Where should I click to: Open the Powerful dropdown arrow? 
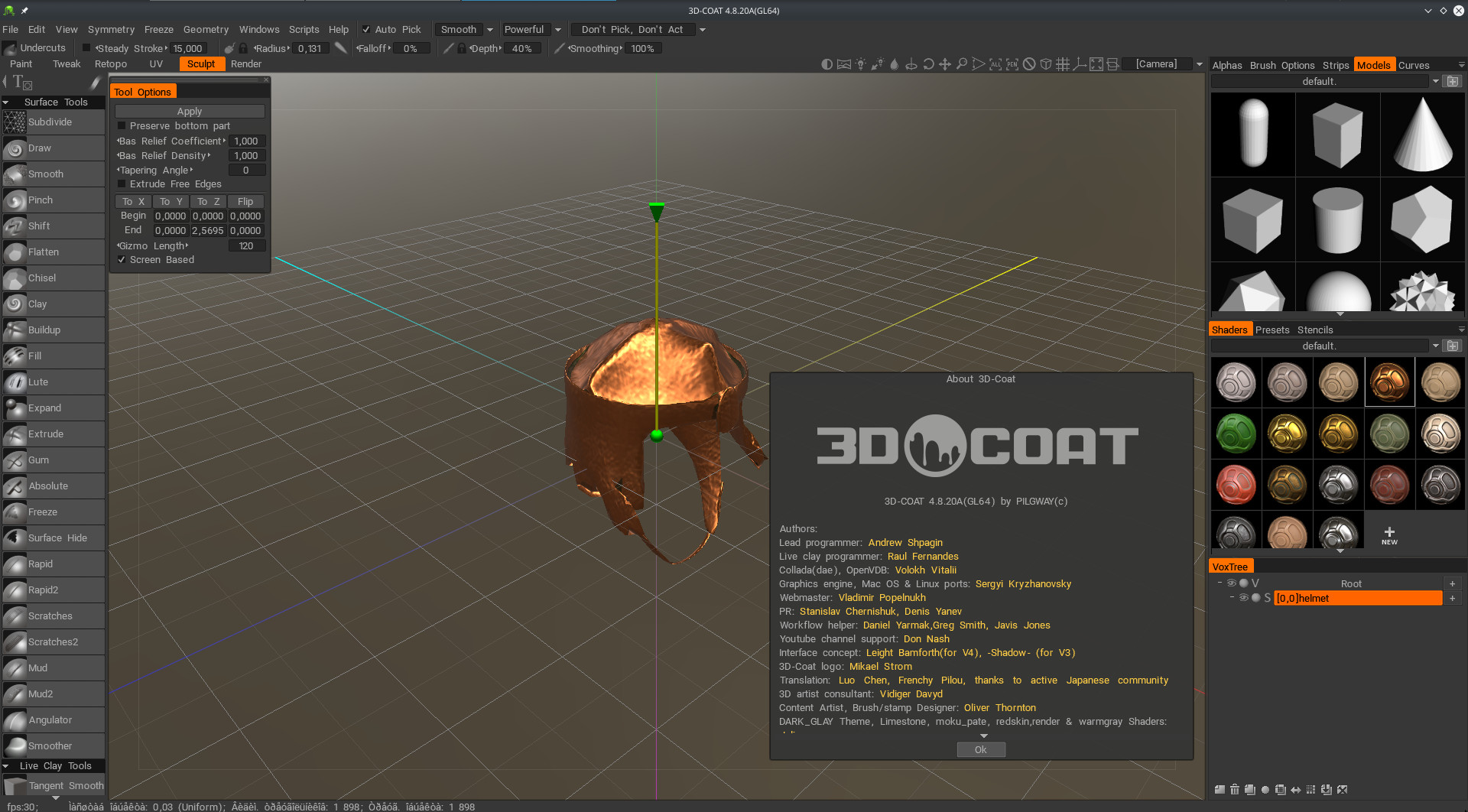coord(558,30)
